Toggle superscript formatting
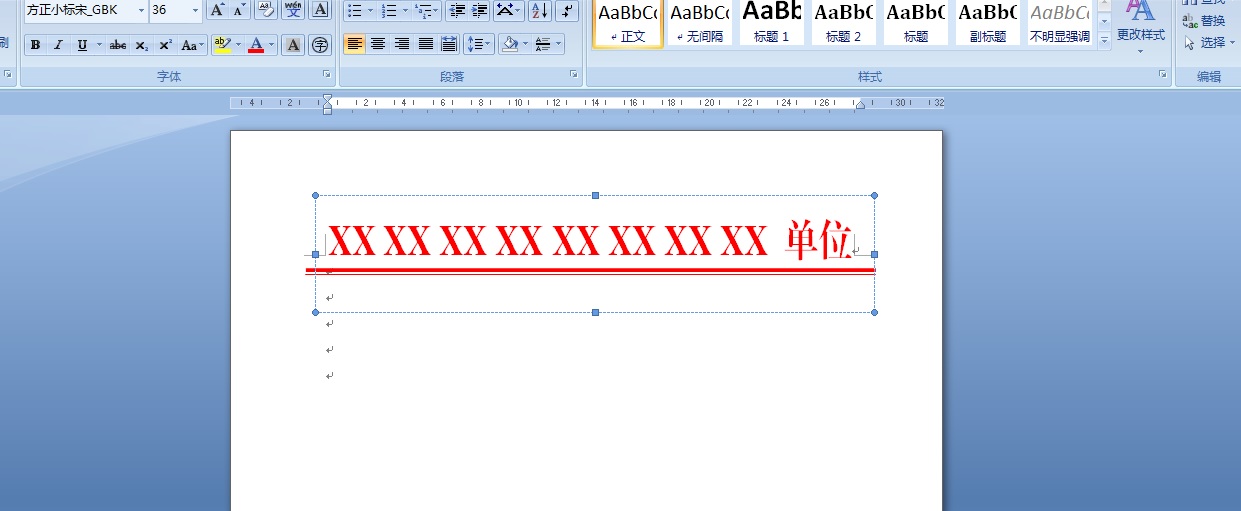1241x511 pixels. click(165, 45)
